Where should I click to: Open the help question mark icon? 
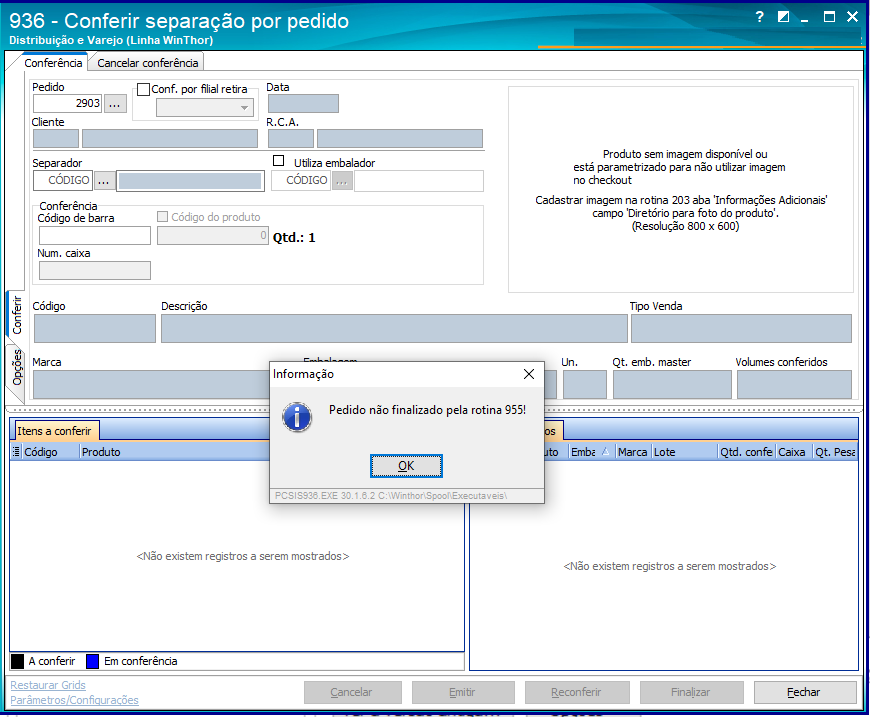pyautogui.click(x=760, y=17)
